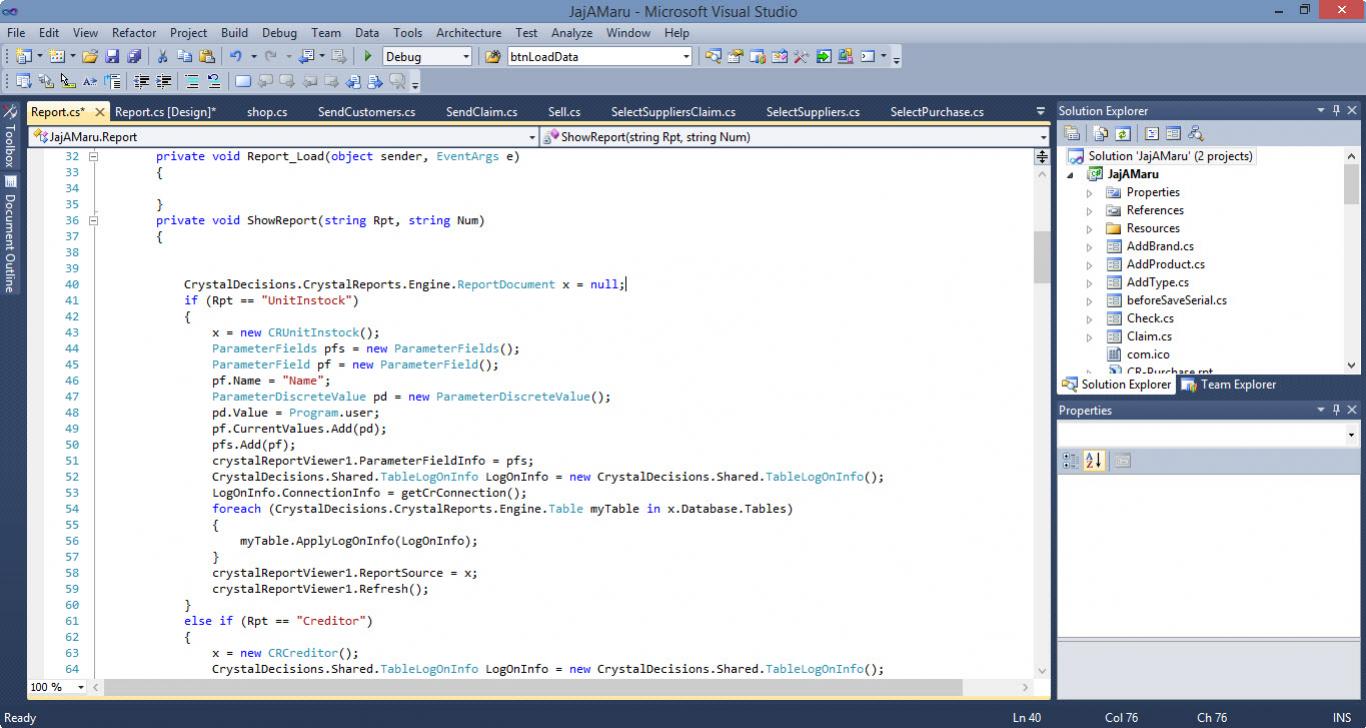Pin the Solution Explorer panel
The width and height of the screenshot is (1366, 728).
pyautogui.click(x=1336, y=111)
